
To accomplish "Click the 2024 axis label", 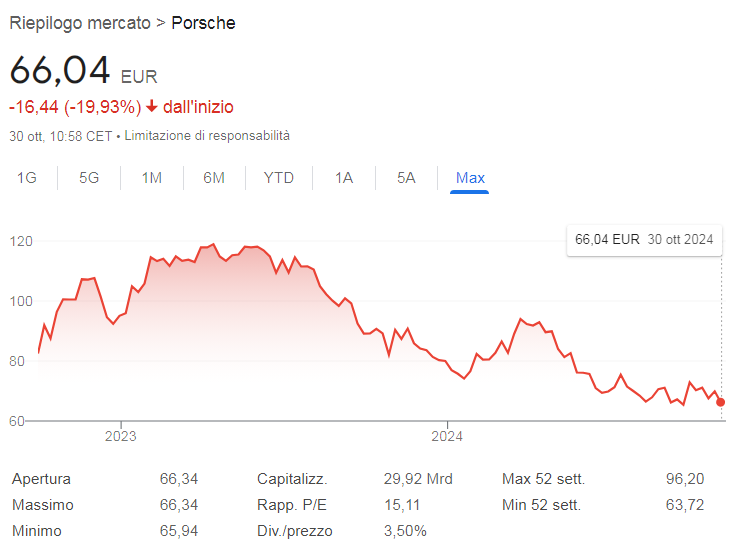I will [x=447, y=435].
